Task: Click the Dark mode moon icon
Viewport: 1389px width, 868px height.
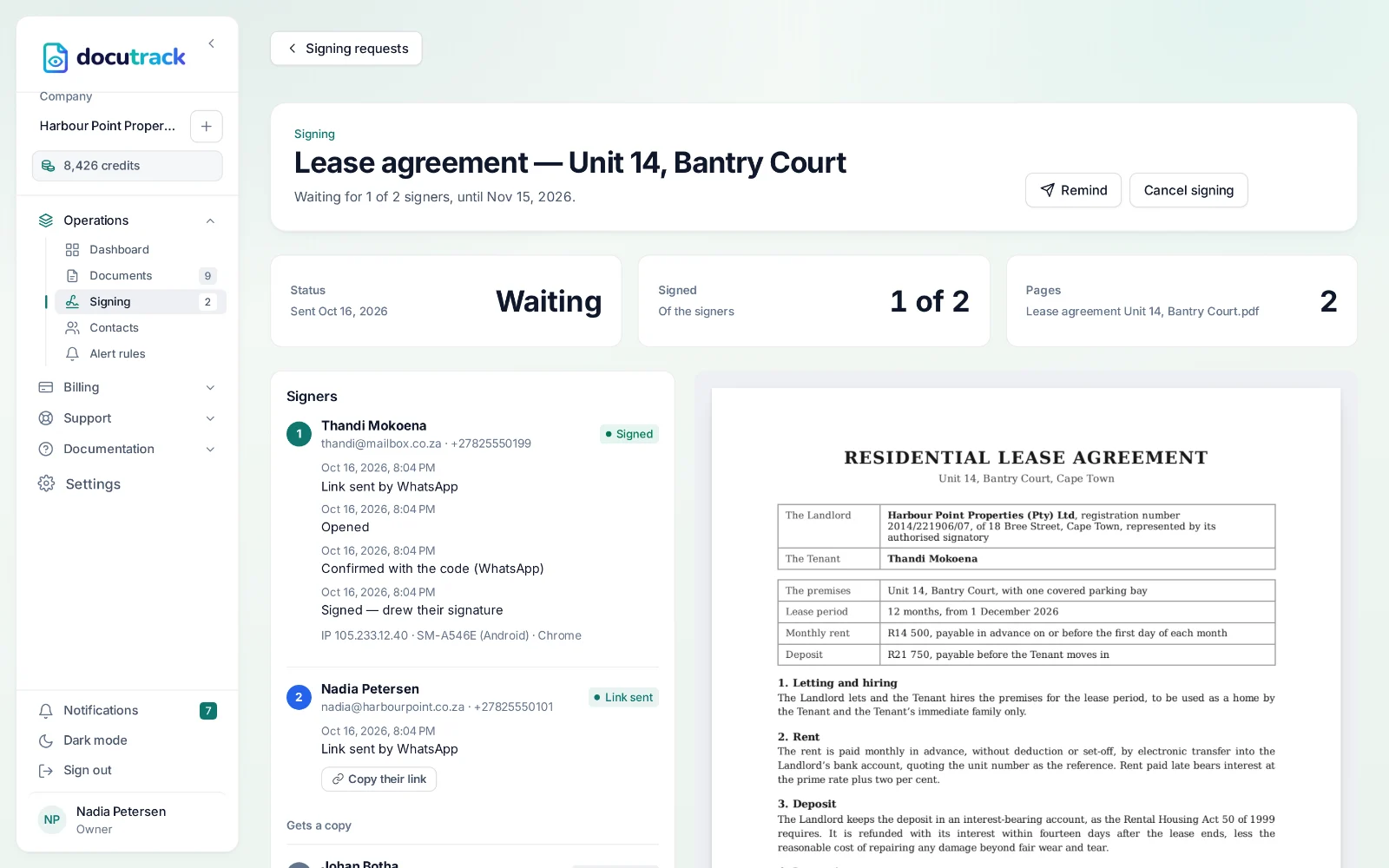Action: (x=46, y=740)
